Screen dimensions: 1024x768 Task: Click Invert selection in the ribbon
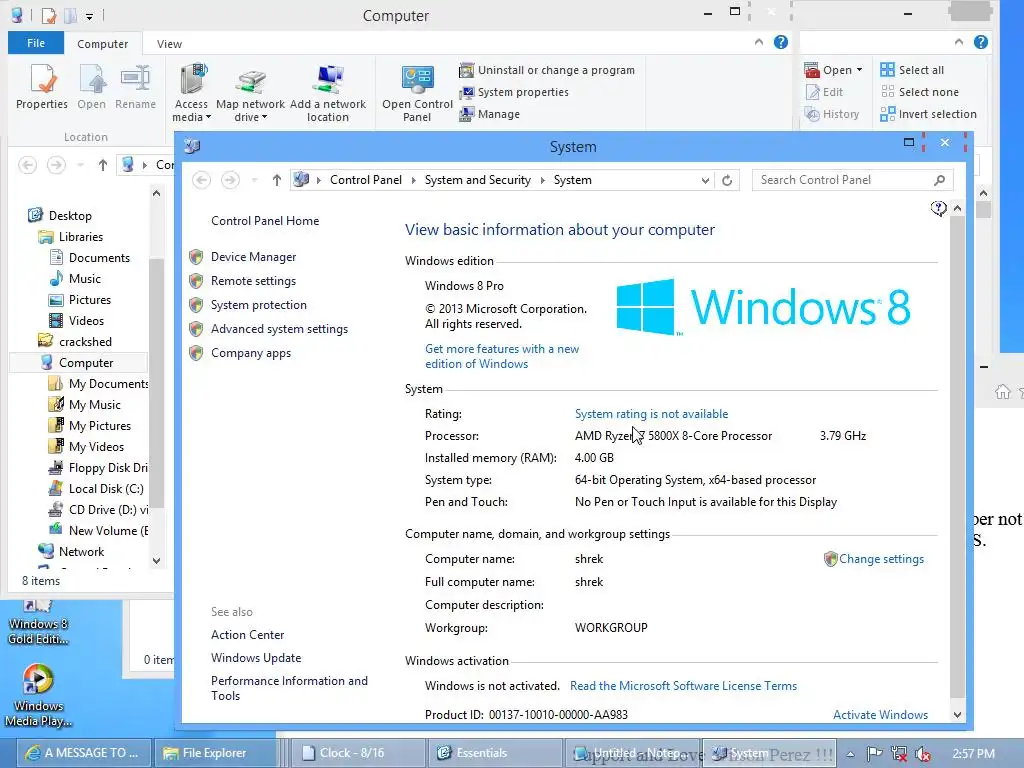(x=928, y=114)
